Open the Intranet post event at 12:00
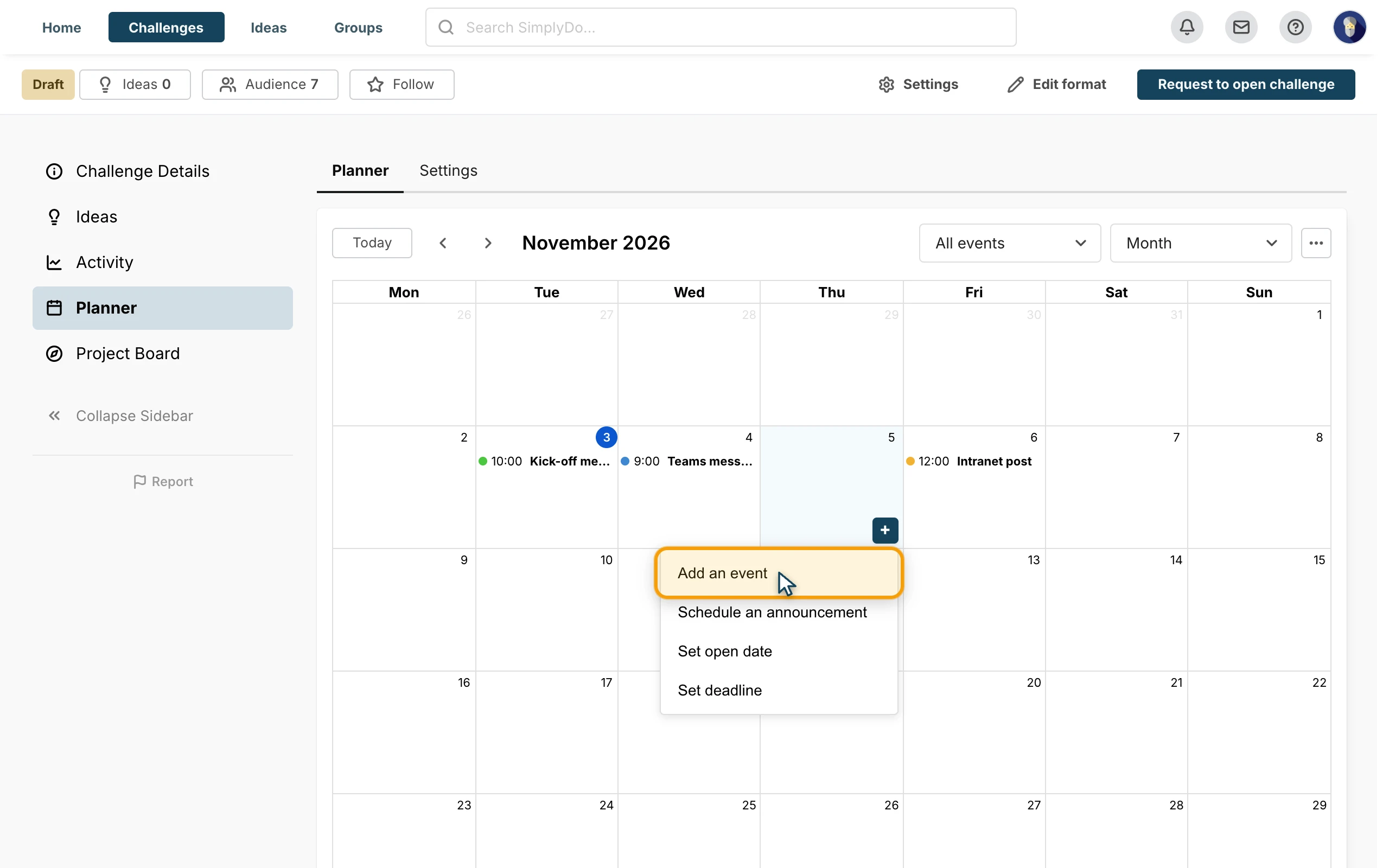This screenshot has width=1389, height=868. 970,461
